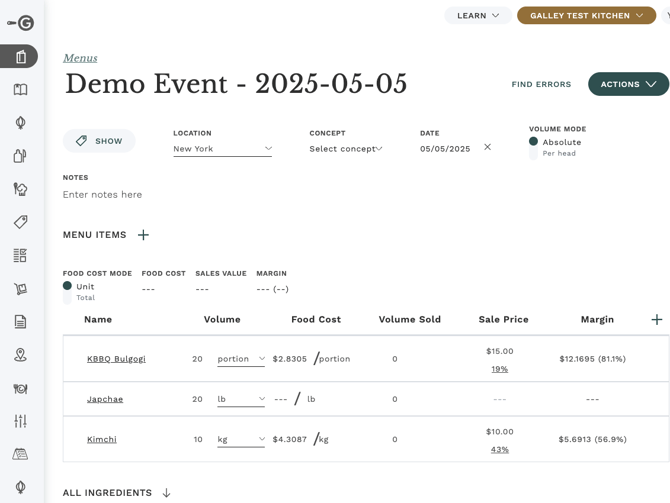This screenshot has height=503, width=670.
Task: Switch food cost mode to Total
Action: (67, 298)
